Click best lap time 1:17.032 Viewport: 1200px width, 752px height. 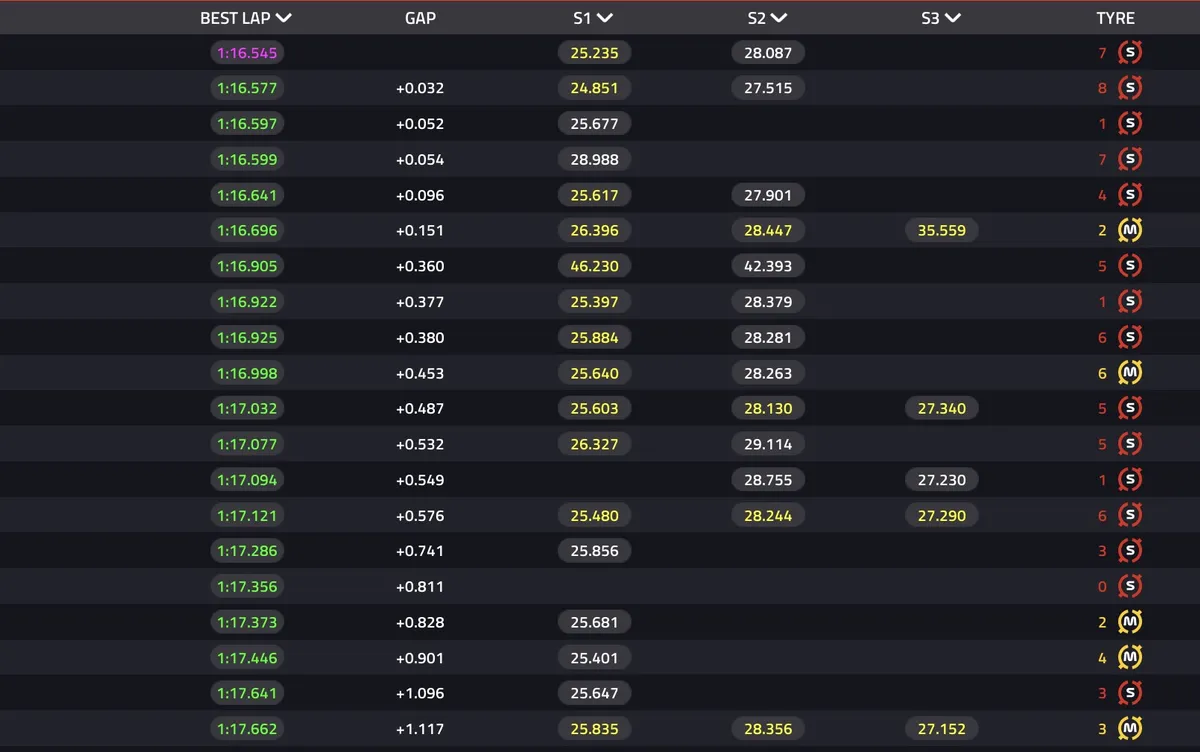[x=247, y=408]
